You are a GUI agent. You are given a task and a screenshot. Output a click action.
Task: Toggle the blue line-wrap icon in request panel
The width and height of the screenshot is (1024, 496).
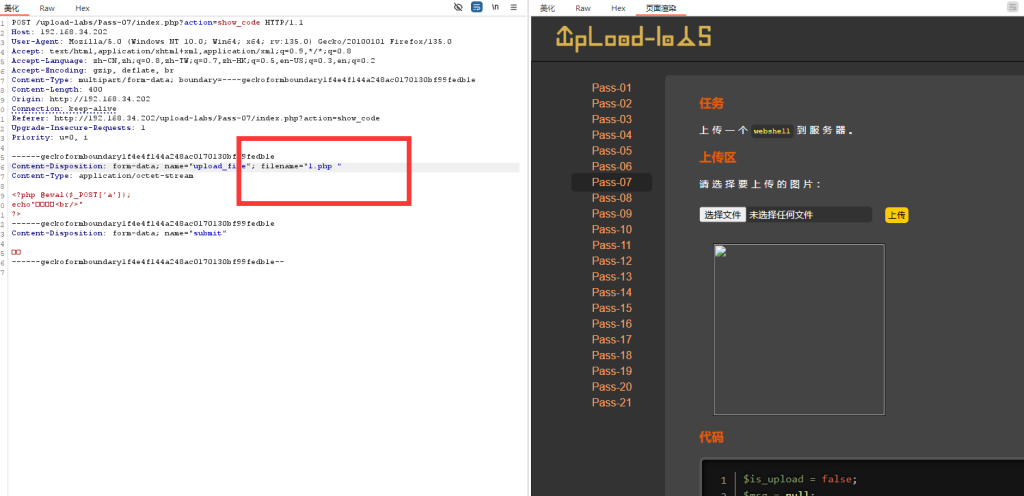click(x=477, y=7)
